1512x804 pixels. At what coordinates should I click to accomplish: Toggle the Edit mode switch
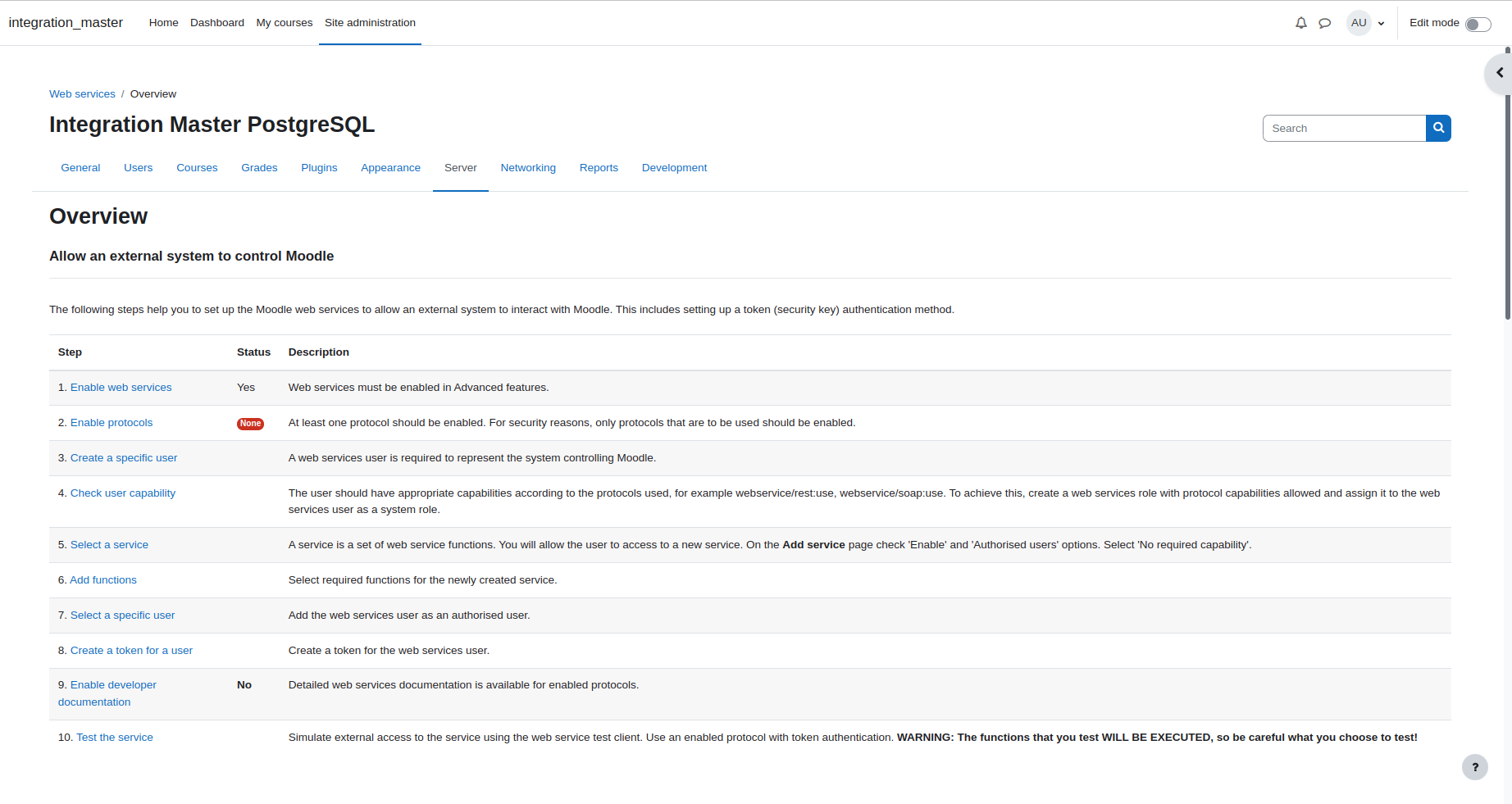(1478, 24)
